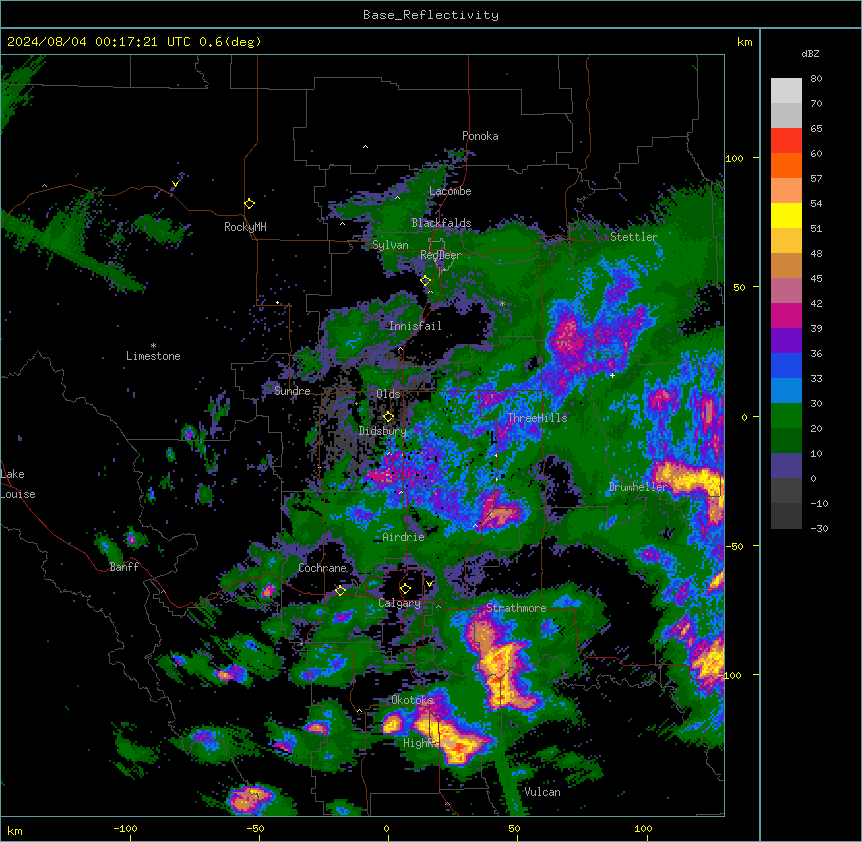Click the Innisfail label

[x=415, y=326]
